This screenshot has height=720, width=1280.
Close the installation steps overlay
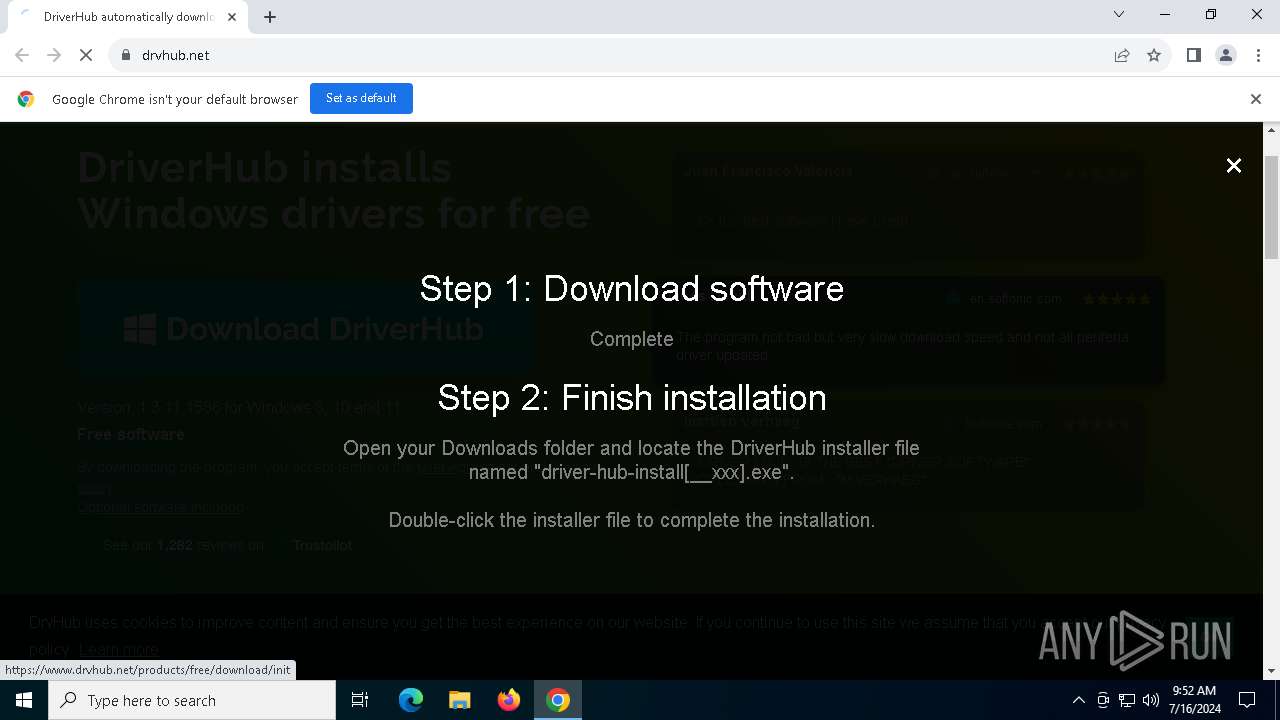click(1233, 166)
